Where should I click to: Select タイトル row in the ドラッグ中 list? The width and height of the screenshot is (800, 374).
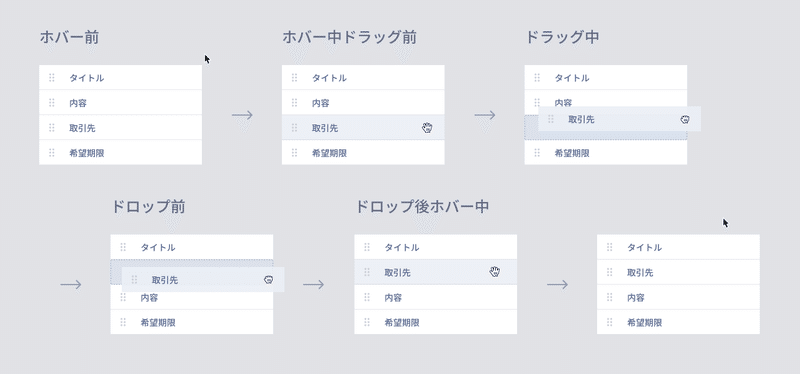click(x=606, y=78)
